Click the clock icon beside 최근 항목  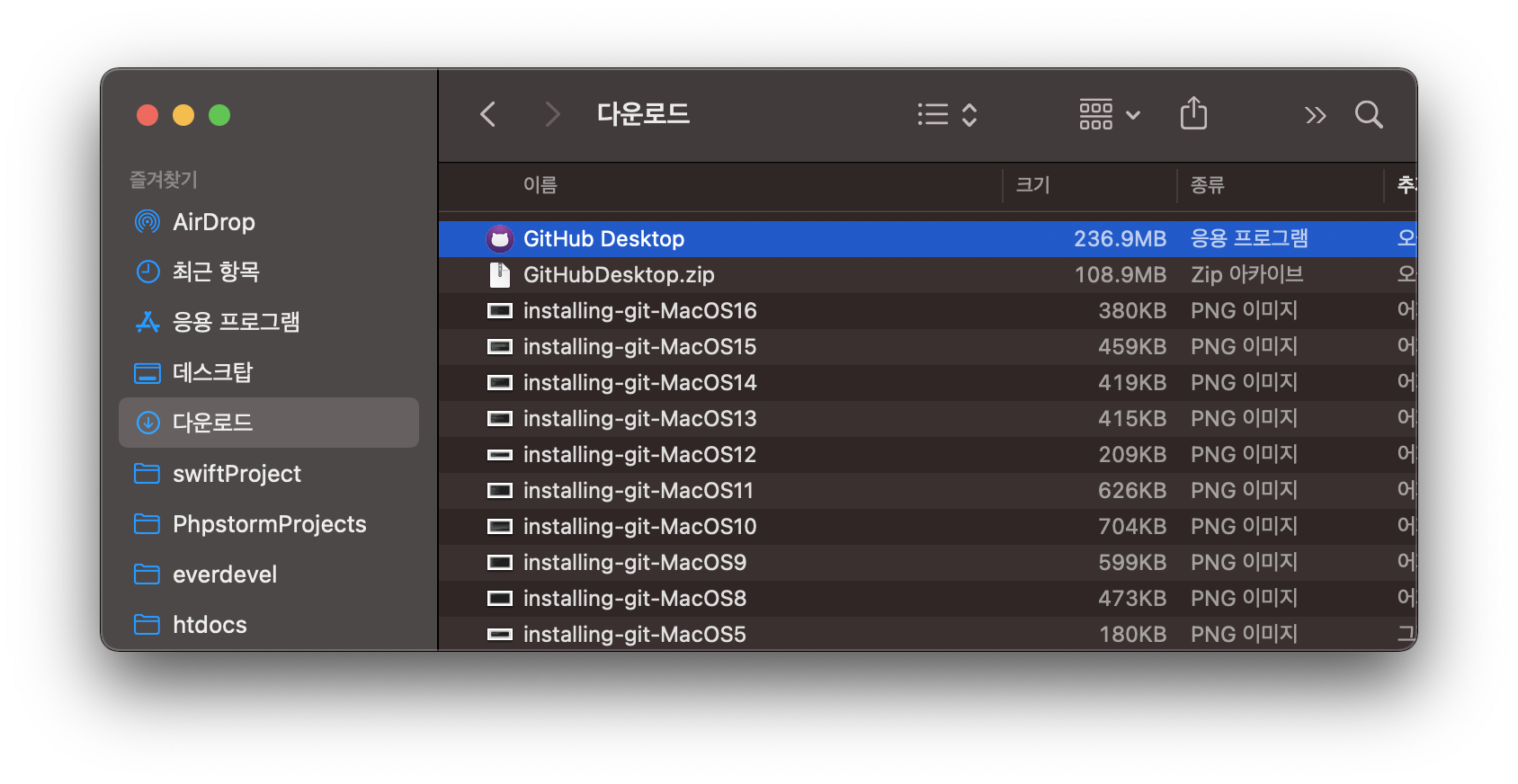[x=147, y=272]
